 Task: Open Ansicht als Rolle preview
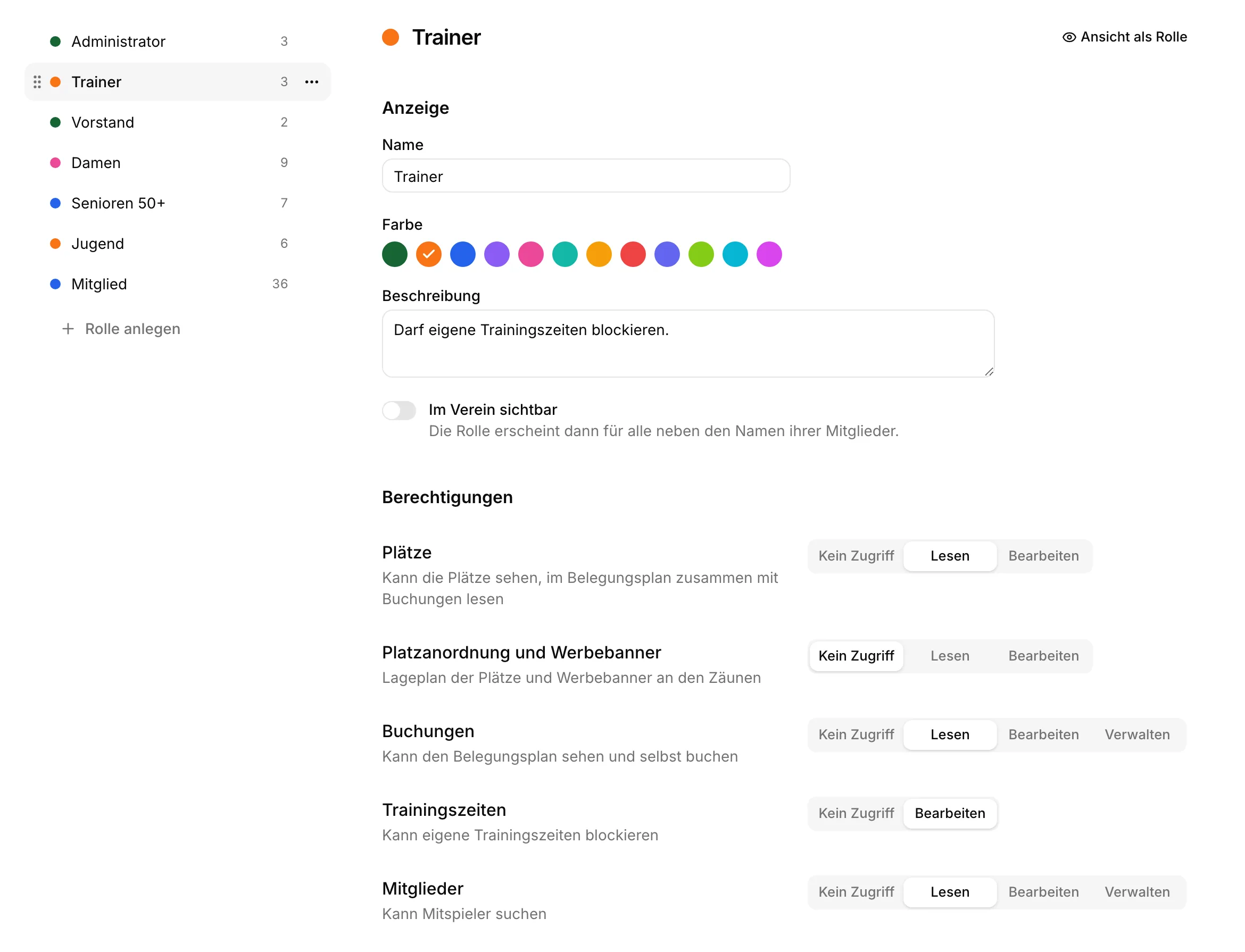[1124, 37]
